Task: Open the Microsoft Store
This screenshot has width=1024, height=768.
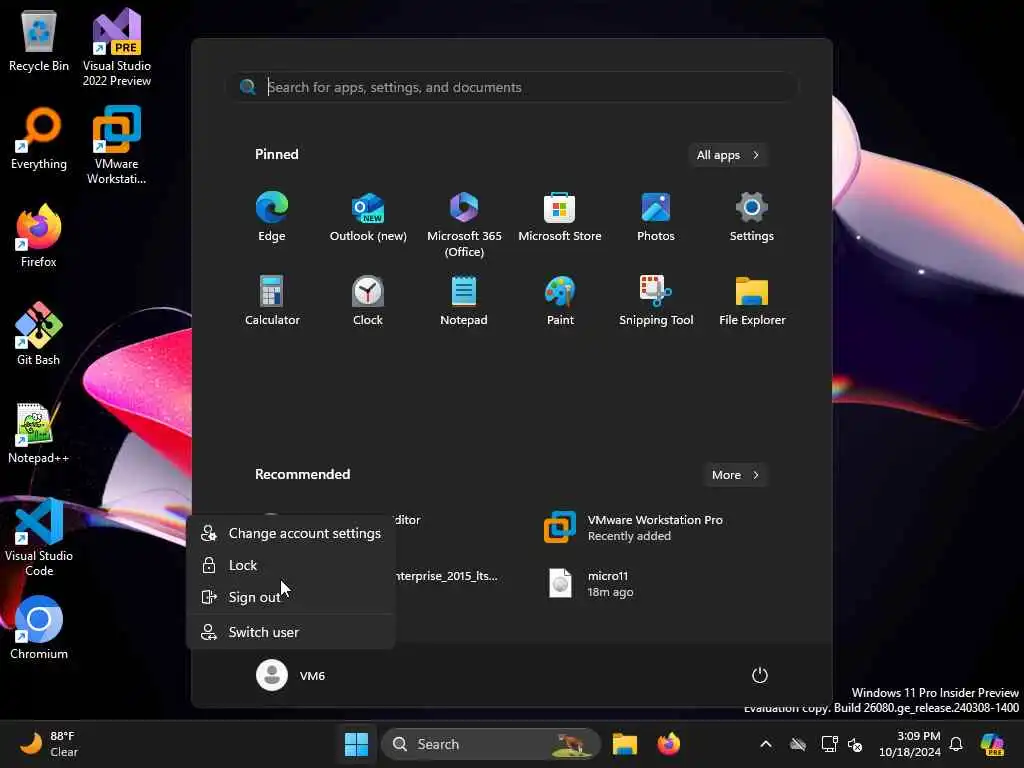Action: tap(560, 217)
